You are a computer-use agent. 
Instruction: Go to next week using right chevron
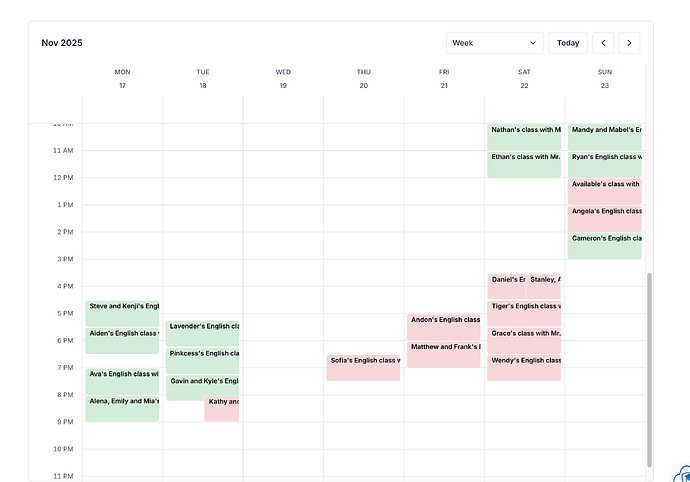pyautogui.click(x=628, y=43)
